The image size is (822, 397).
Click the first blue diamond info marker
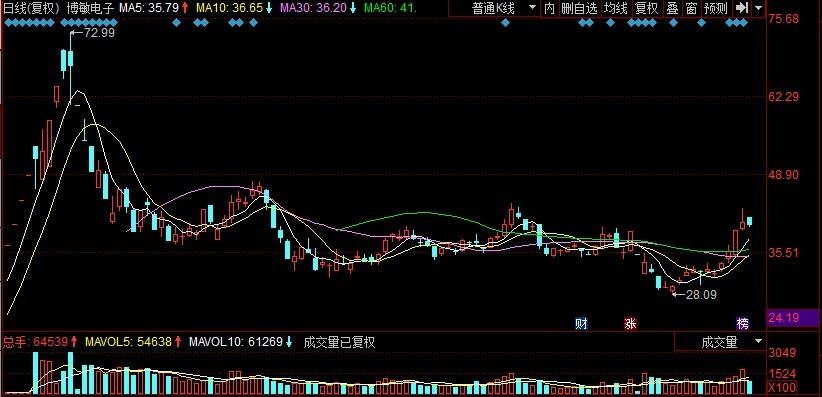(7, 23)
